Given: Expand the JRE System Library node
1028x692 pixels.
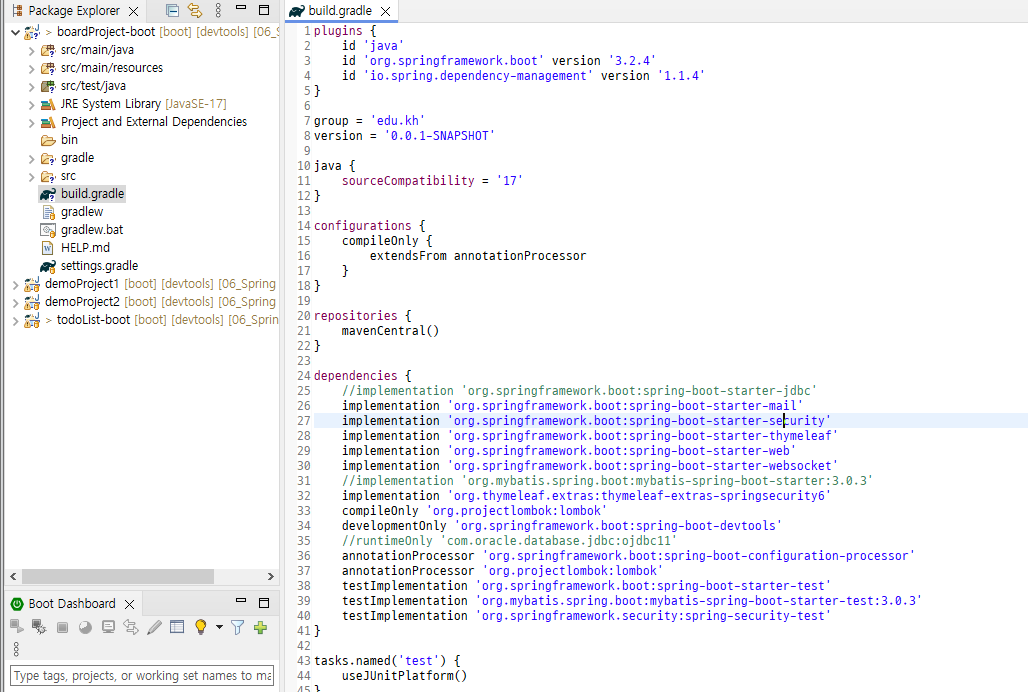Looking at the screenshot, I should click(31, 104).
